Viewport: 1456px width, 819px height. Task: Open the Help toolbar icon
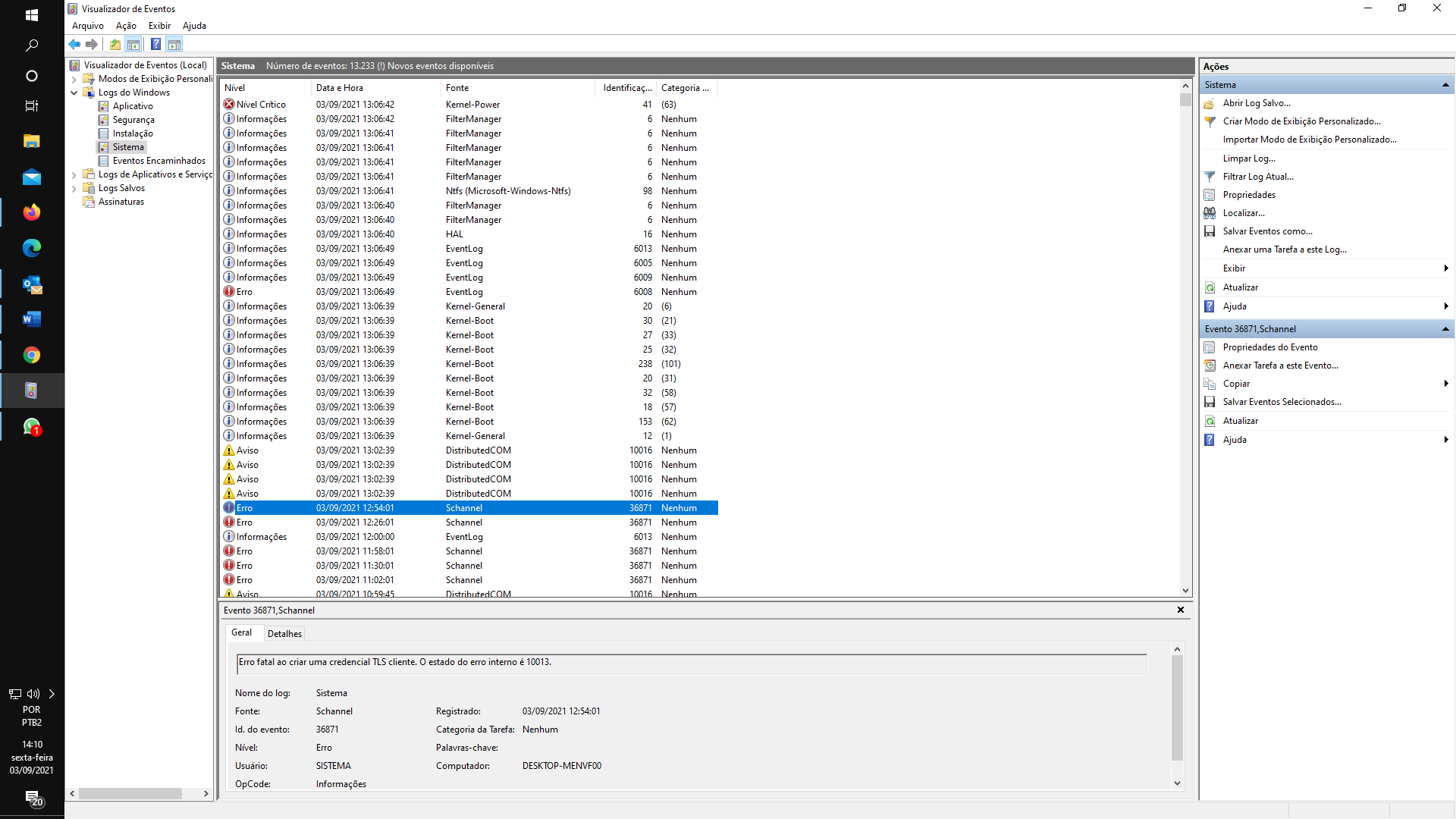pyautogui.click(x=155, y=44)
